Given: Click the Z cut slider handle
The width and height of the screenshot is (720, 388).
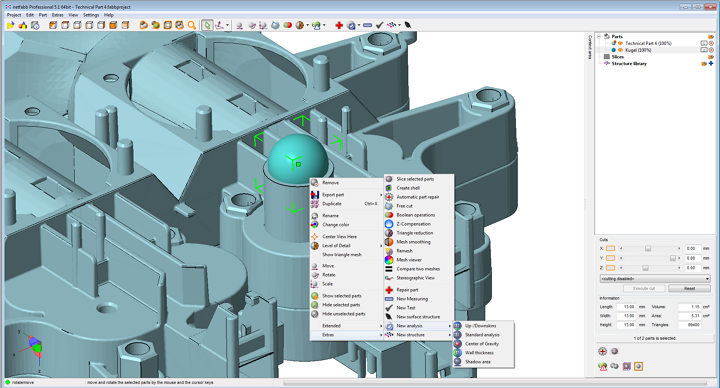Looking at the screenshot, I should 645,268.
